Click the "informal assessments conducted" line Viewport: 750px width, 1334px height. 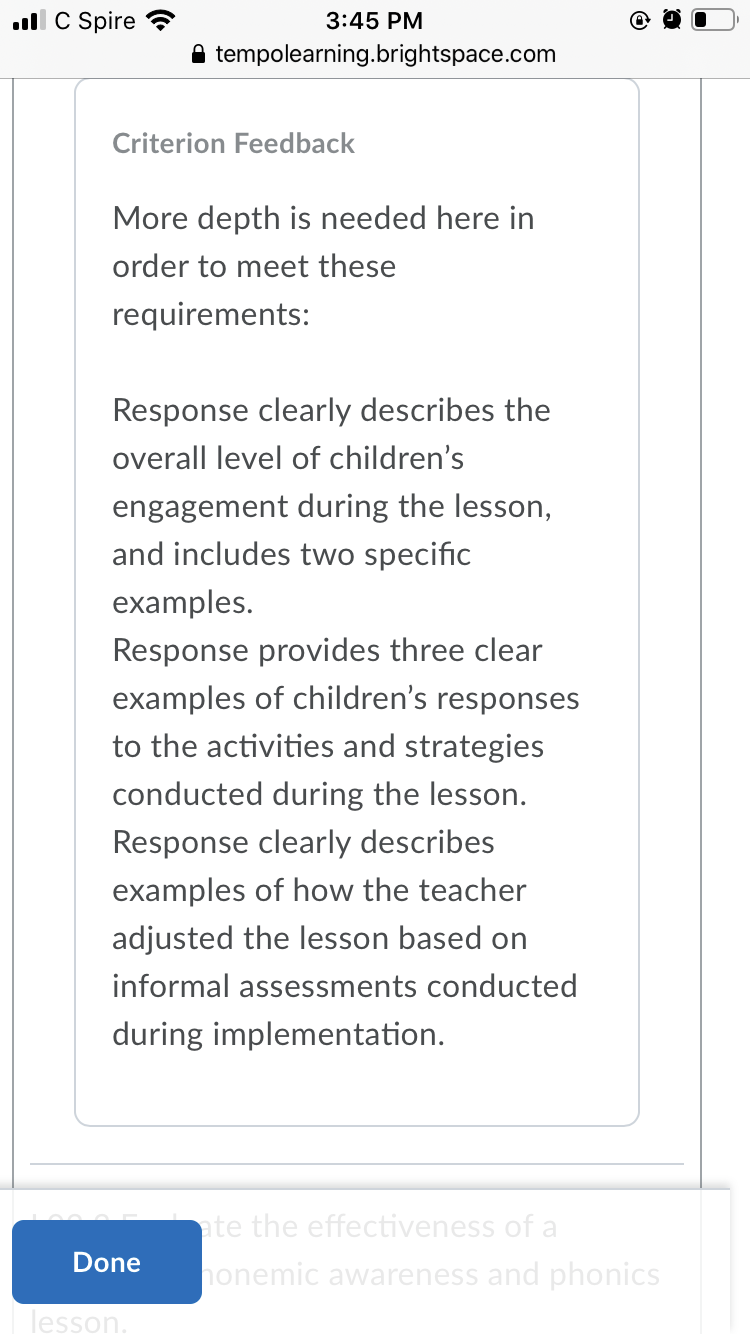(x=345, y=986)
